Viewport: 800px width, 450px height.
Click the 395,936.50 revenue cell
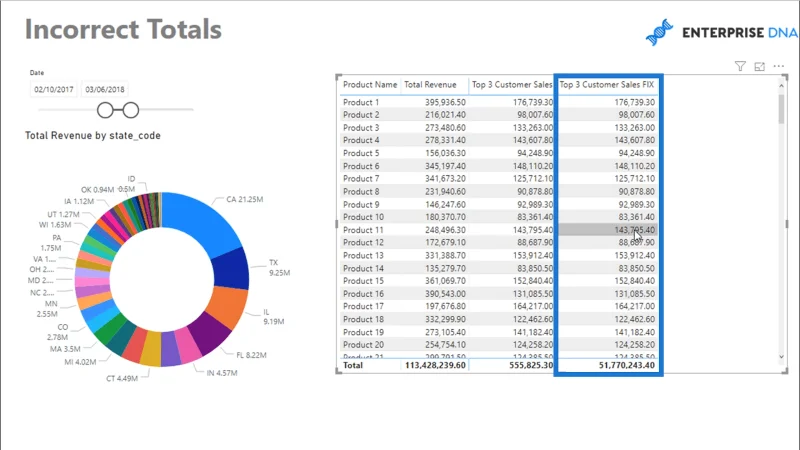coord(445,102)
